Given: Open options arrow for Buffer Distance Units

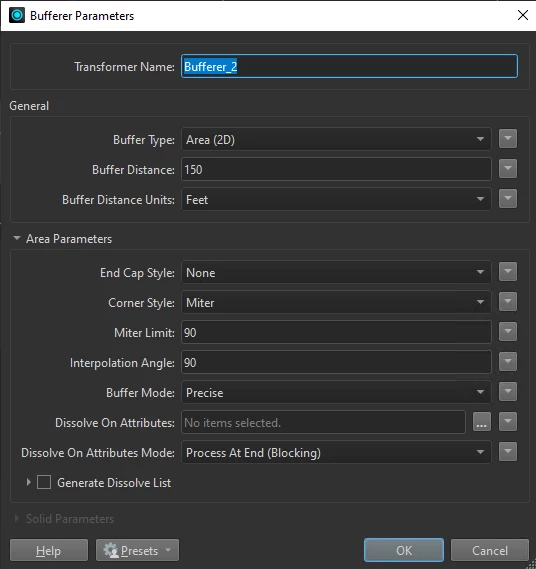Looking at the screenshot, I should (508, 199).
